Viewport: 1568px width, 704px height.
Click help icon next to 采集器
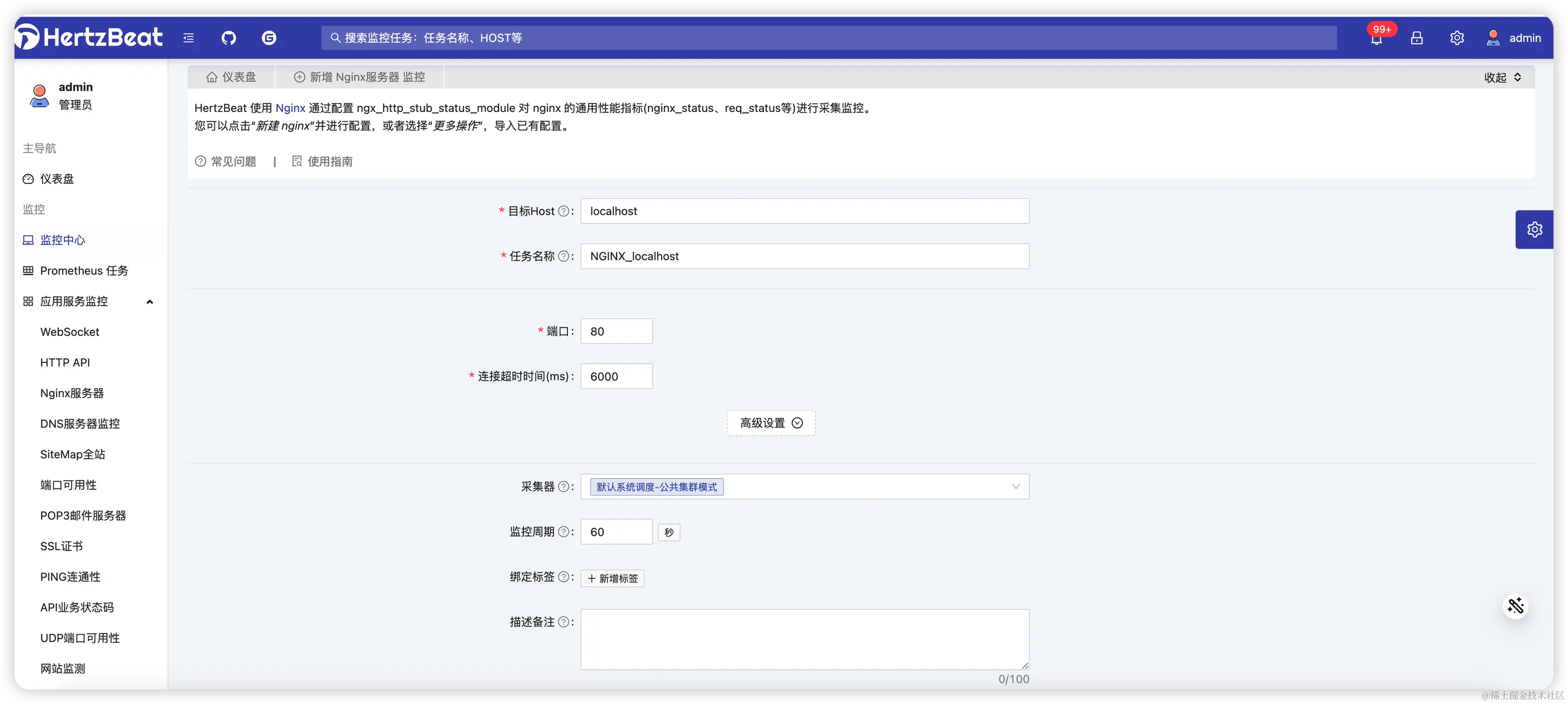pos(564,487)
